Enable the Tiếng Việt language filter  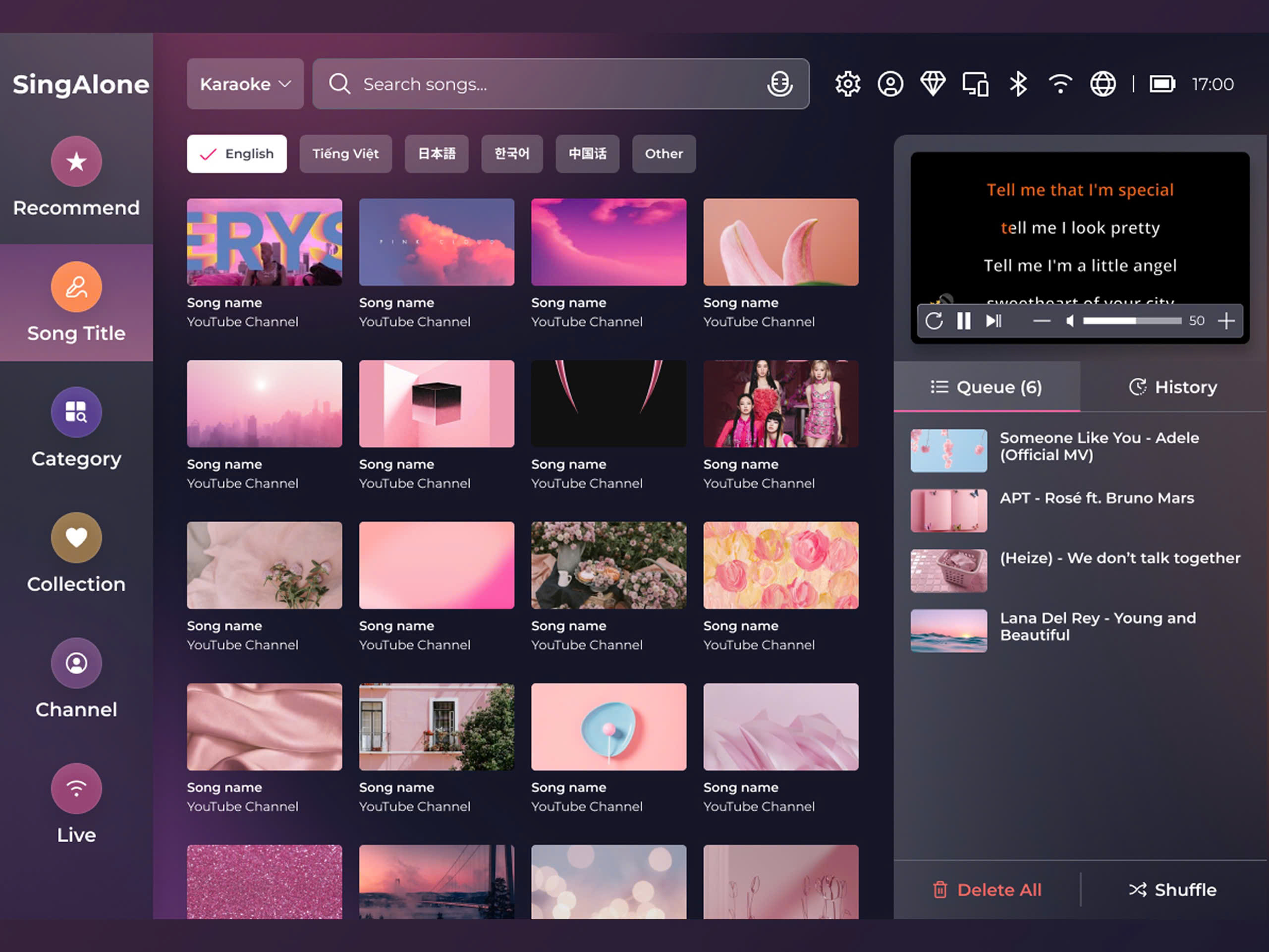pyautogui.click(x=345, y=154)
